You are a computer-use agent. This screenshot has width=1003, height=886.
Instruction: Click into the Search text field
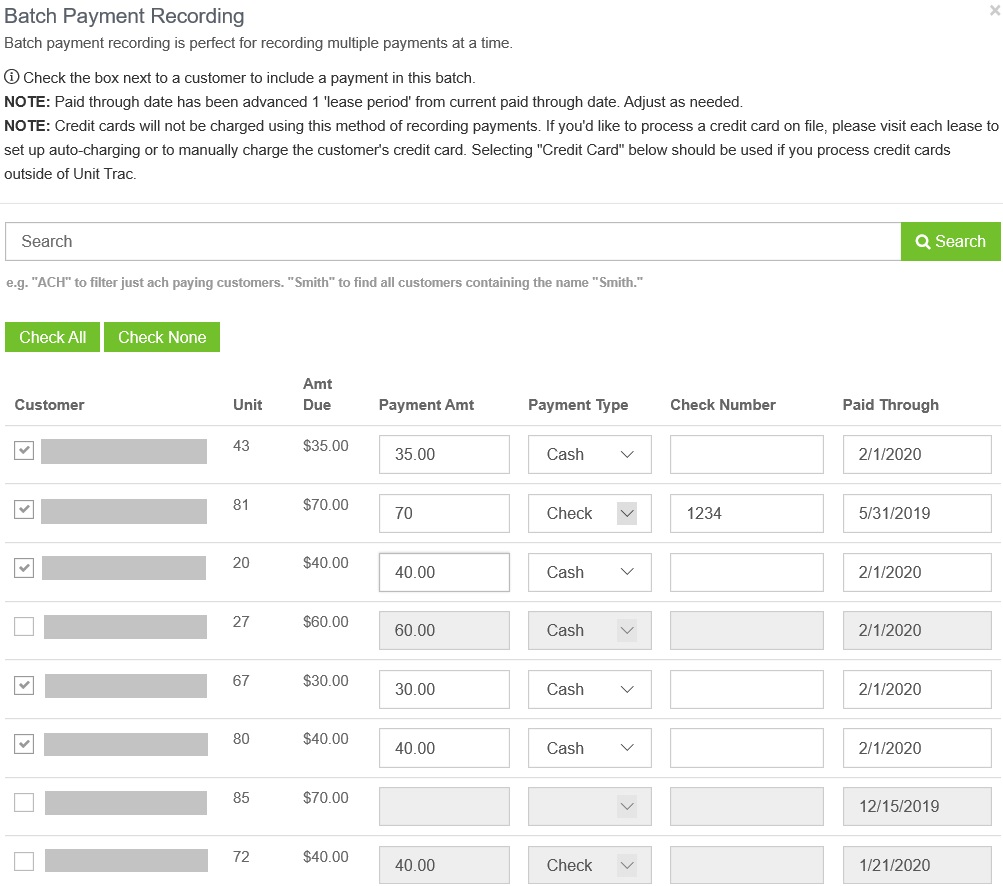(x=450, y=241)
